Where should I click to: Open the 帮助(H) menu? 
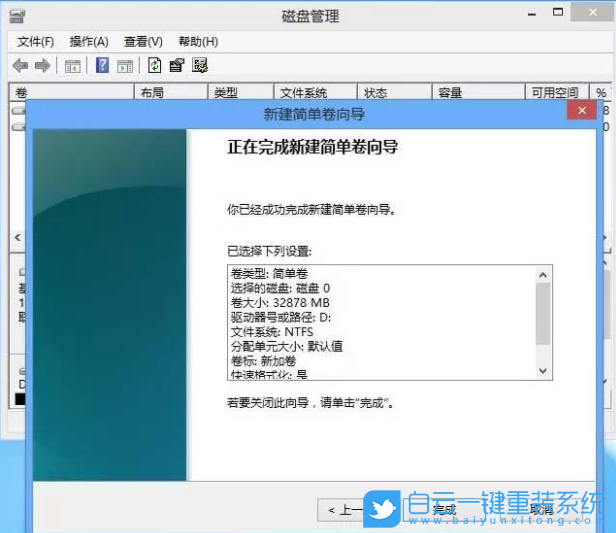pos(198,42)
